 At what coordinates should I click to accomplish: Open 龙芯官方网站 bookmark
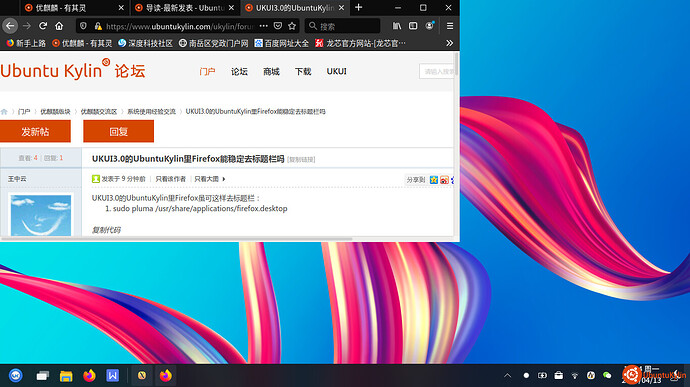click(x=360, y=43)
